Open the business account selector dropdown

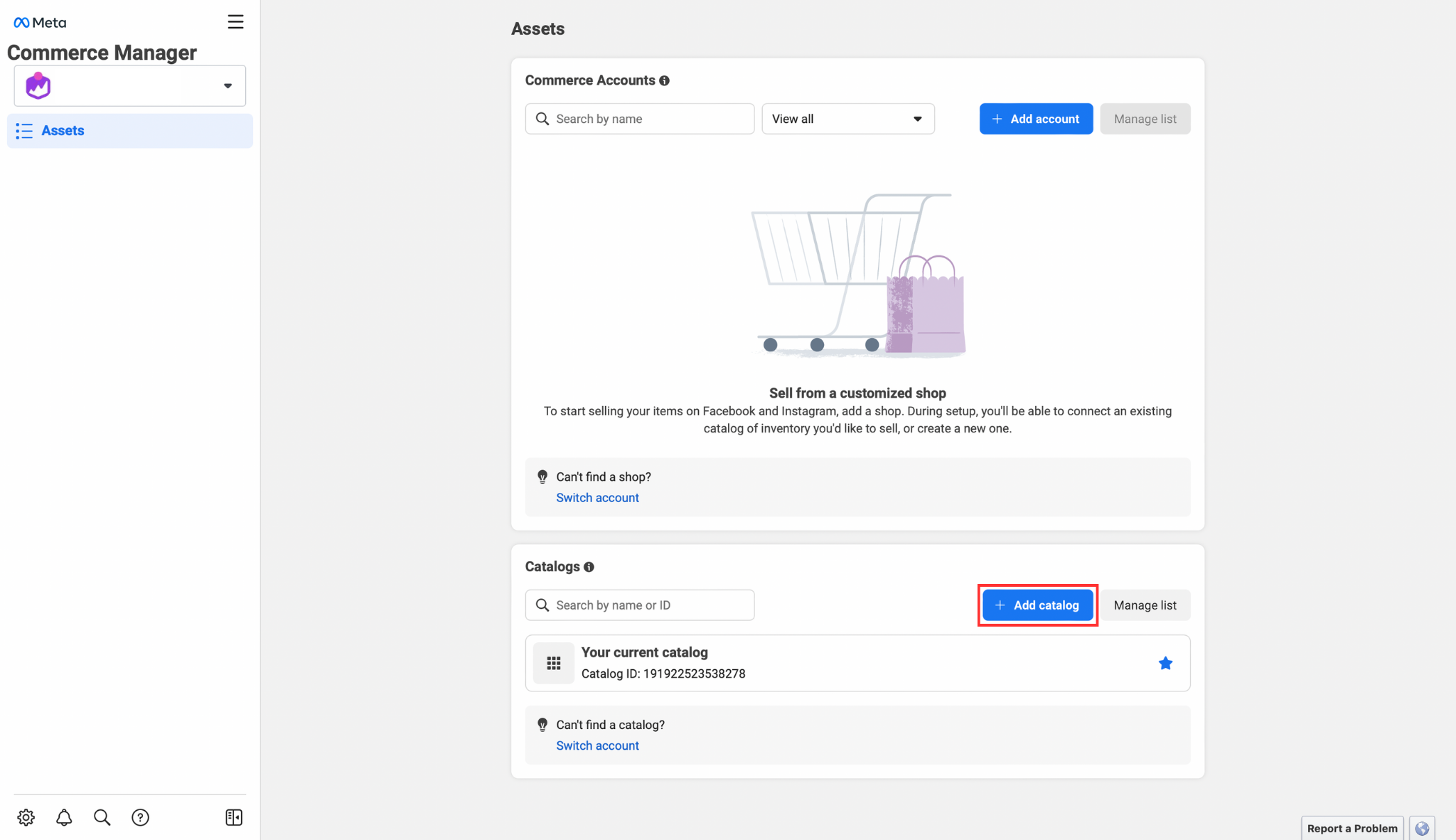(x=130, y=86)
